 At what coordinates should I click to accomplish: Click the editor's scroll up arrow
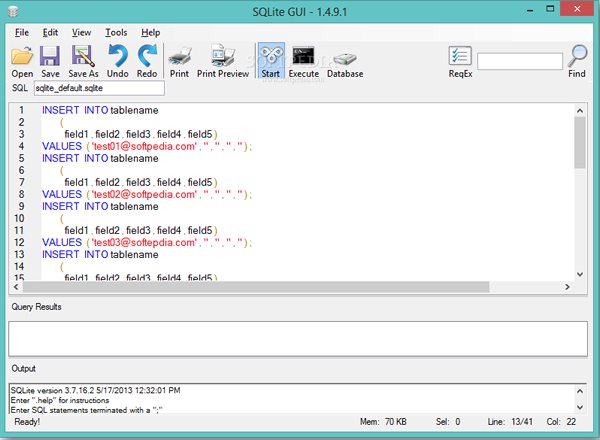click(580, 111)
